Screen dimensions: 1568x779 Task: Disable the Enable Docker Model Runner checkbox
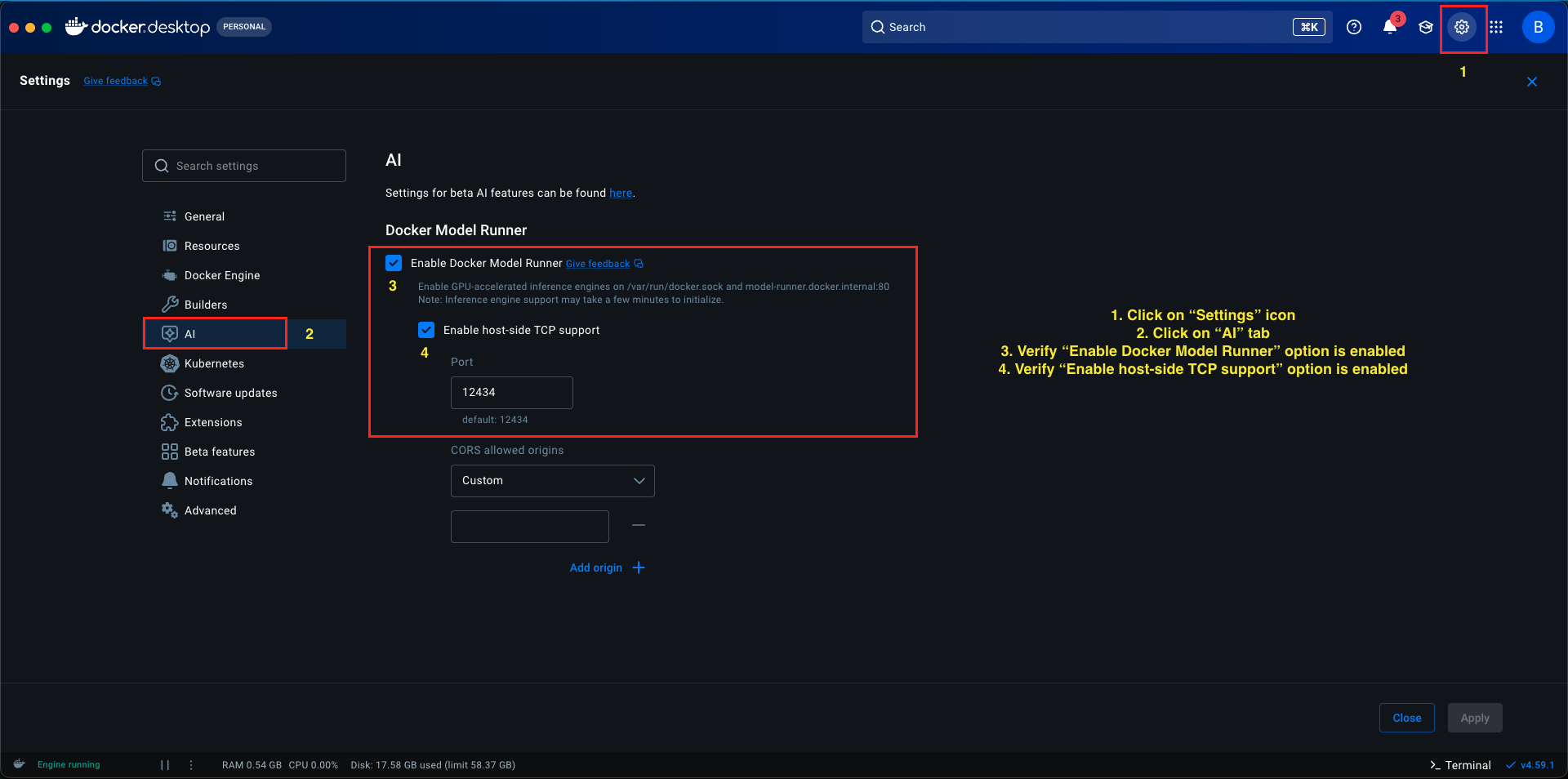tap(394, 263)
